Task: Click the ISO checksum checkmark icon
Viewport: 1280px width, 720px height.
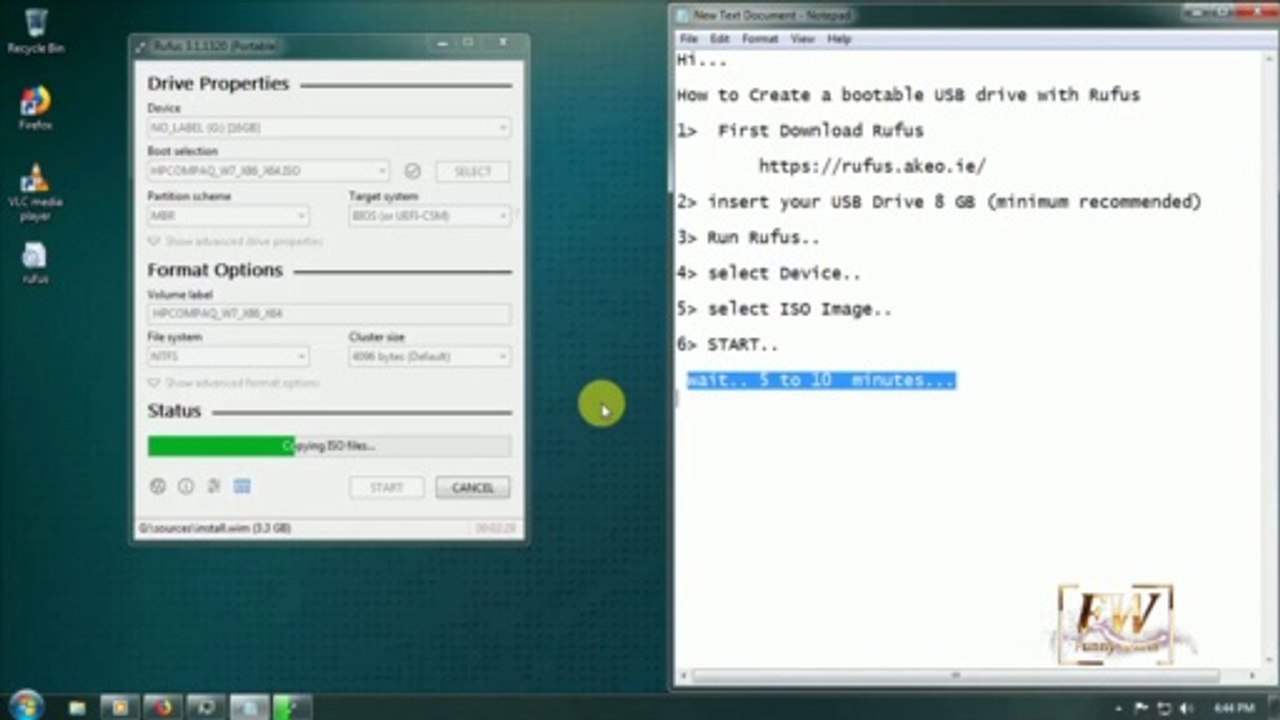Action: pyautogui.click(x=412, y=171)
